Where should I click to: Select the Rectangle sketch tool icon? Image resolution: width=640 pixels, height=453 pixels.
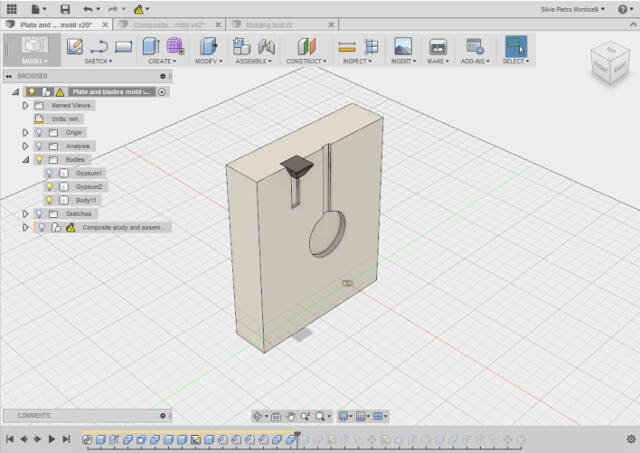124,47
